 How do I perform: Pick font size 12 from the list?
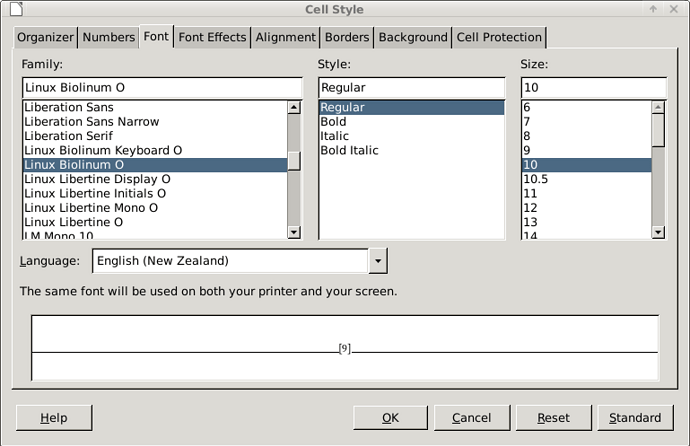point(531,208)
